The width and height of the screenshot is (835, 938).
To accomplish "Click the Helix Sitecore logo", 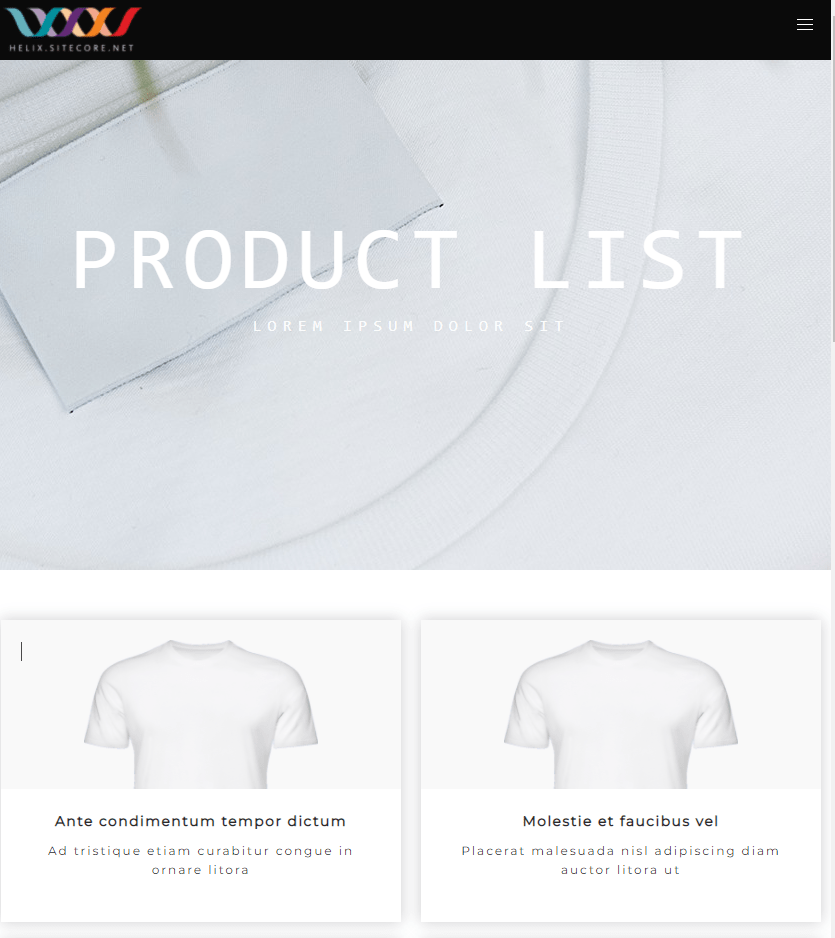I will [x=73, y=29].
